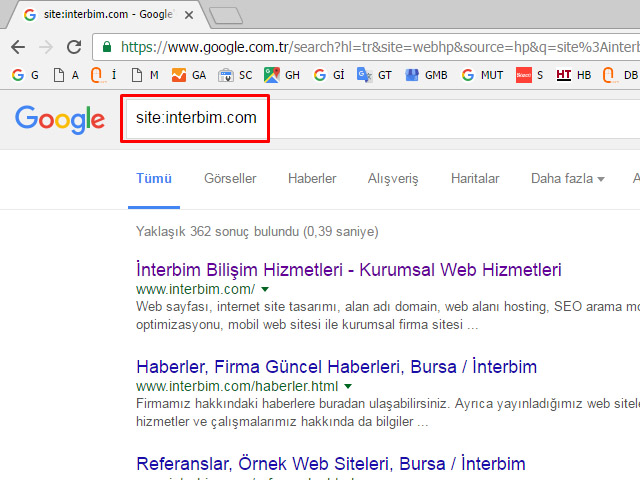Click the www.interbim.com/ green URL
This screenshot has width=640, height=480.
tap(196, 289)
